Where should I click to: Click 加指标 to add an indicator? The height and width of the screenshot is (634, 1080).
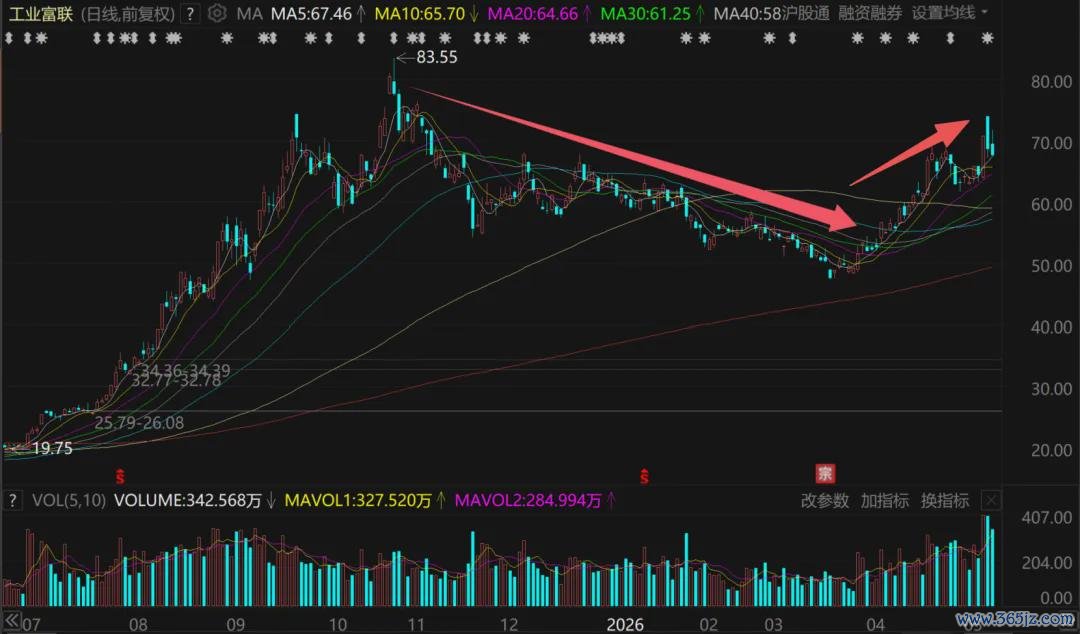884,500
